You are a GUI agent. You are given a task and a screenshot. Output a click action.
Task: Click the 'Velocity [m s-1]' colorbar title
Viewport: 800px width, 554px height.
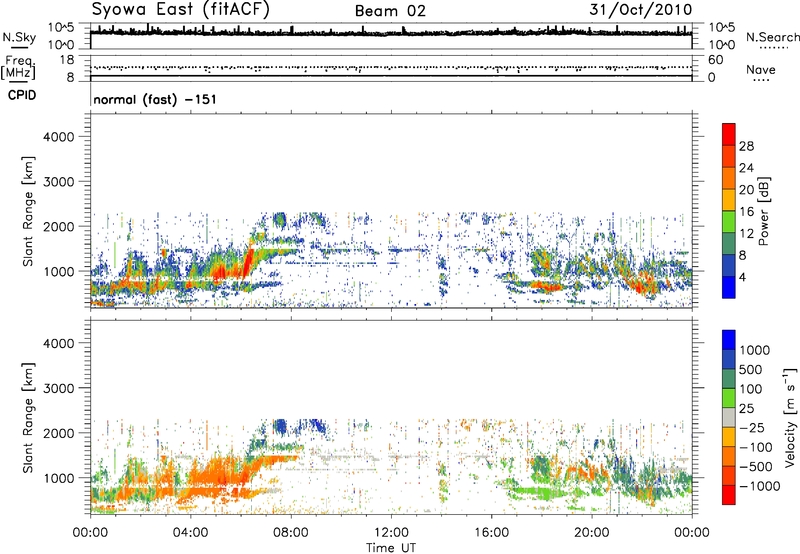(790, 417)
